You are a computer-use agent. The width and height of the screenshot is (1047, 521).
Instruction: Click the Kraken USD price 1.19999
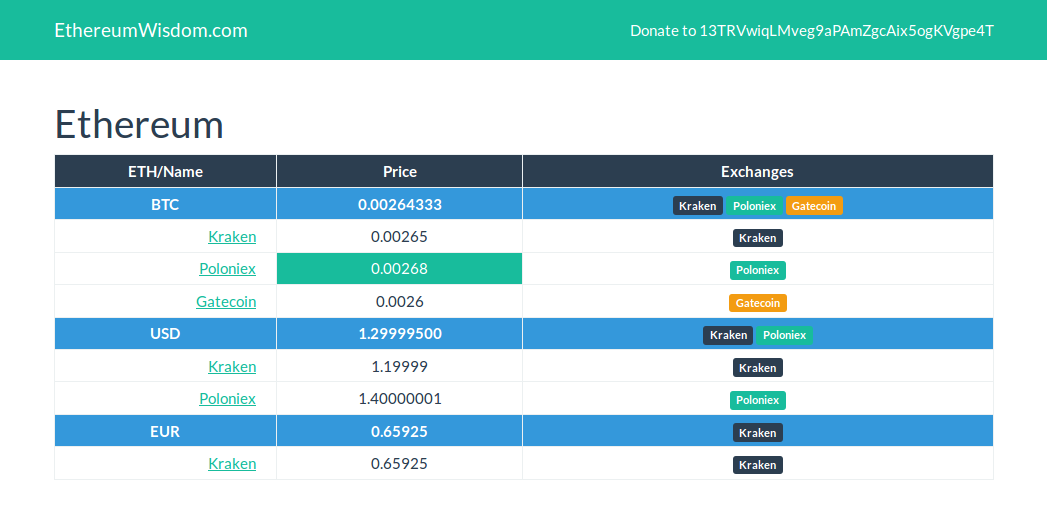pyautogui.click(x=399, y=366)
